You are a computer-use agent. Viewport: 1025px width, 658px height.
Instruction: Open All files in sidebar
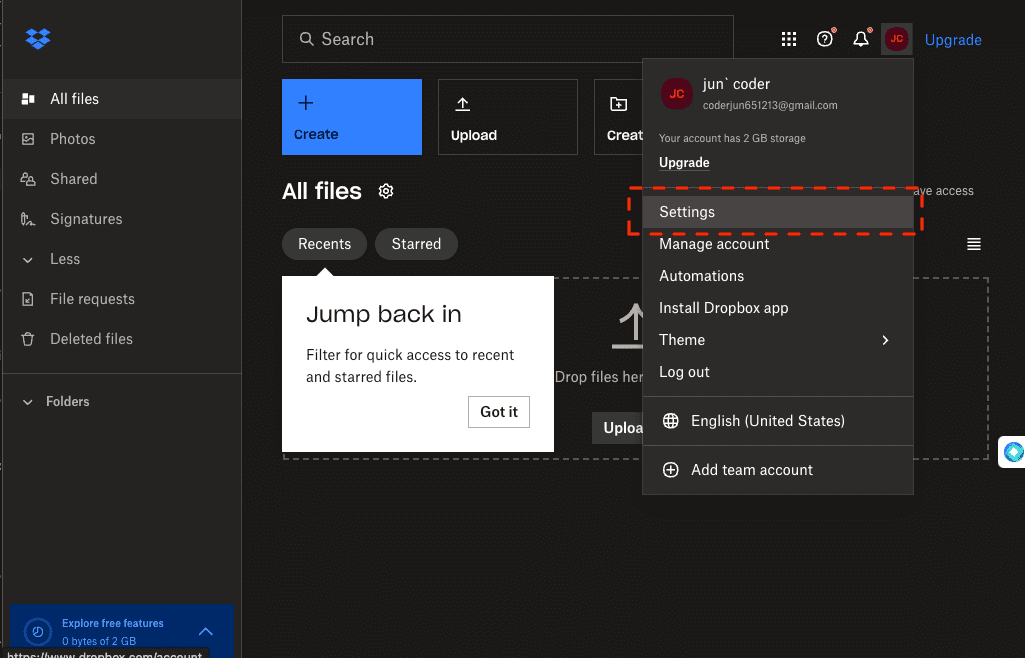[122, 99]
